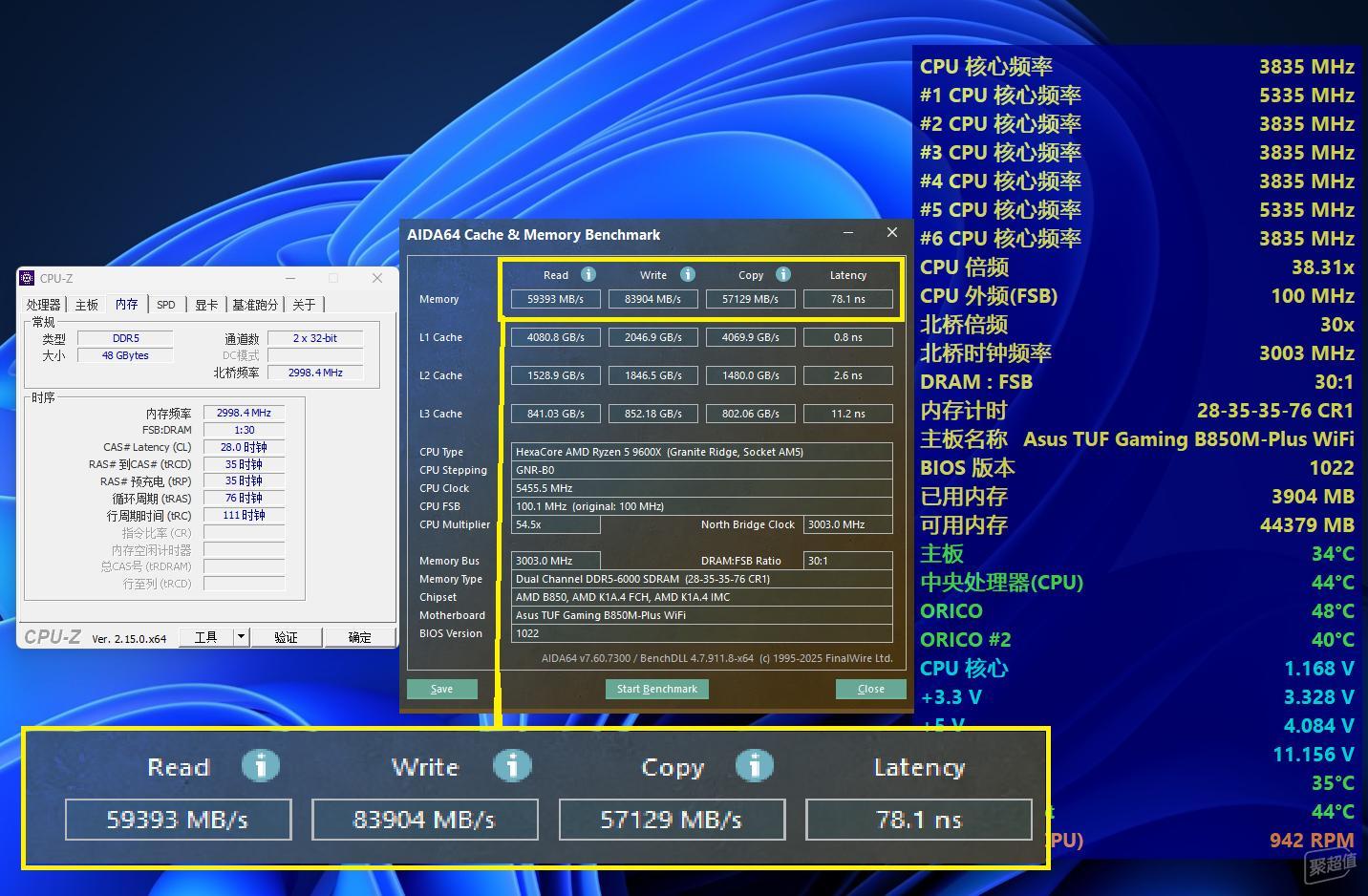Viewport: 1368px width, 896px height.
Task: Click Start Benchmark in AIDA64
Action: (x=657, y=689)
